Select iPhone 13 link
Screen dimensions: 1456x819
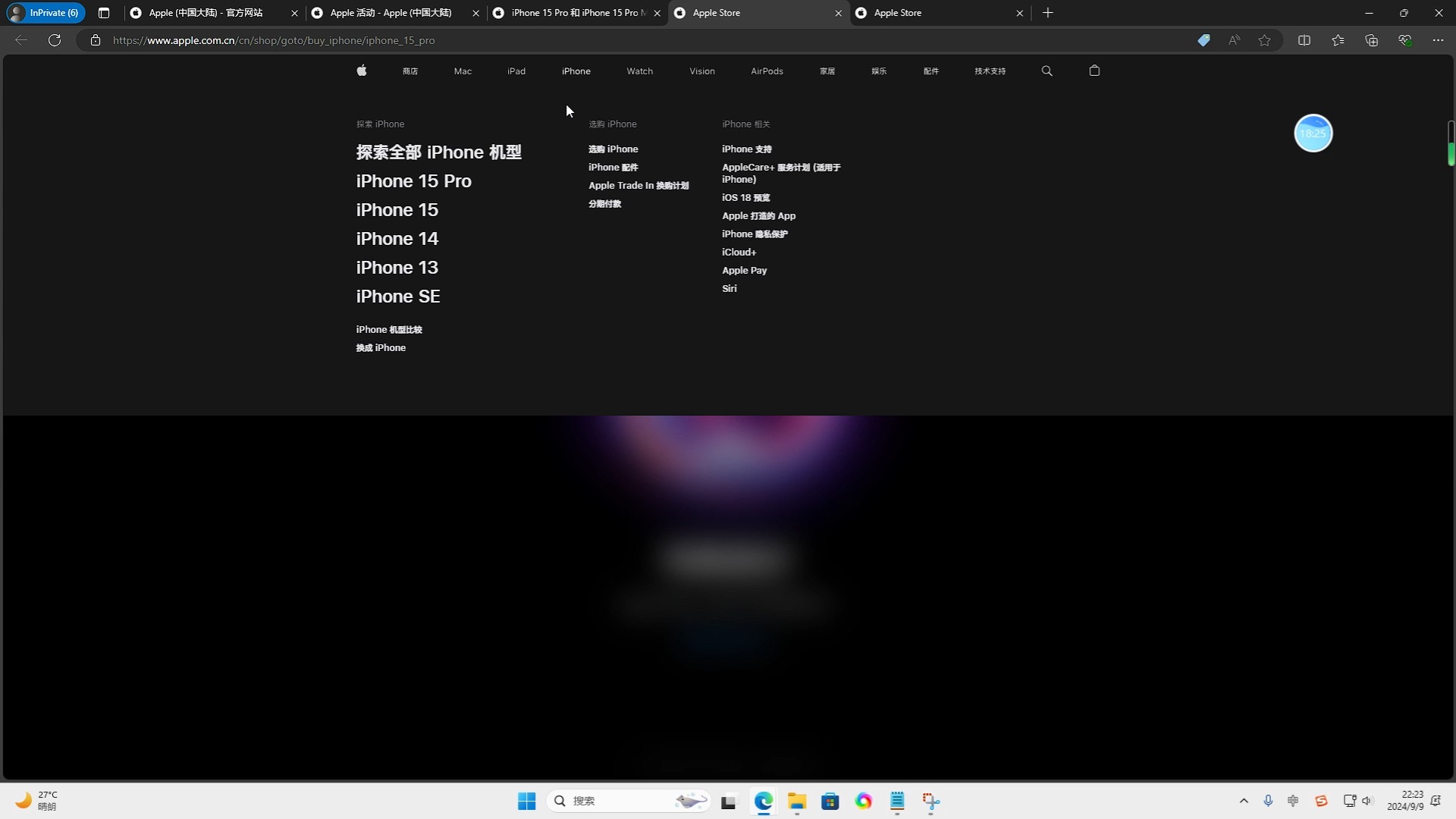[x=397, y=268]
